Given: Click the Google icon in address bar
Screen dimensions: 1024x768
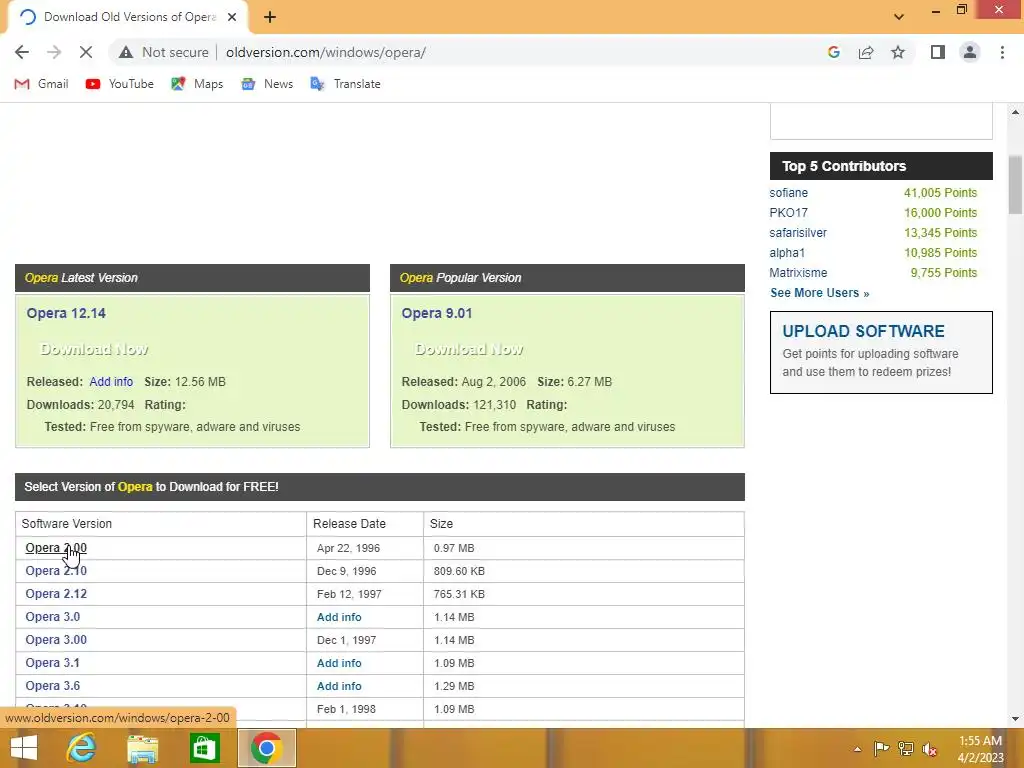Looking at the screenshot, I should pos(833,52).
